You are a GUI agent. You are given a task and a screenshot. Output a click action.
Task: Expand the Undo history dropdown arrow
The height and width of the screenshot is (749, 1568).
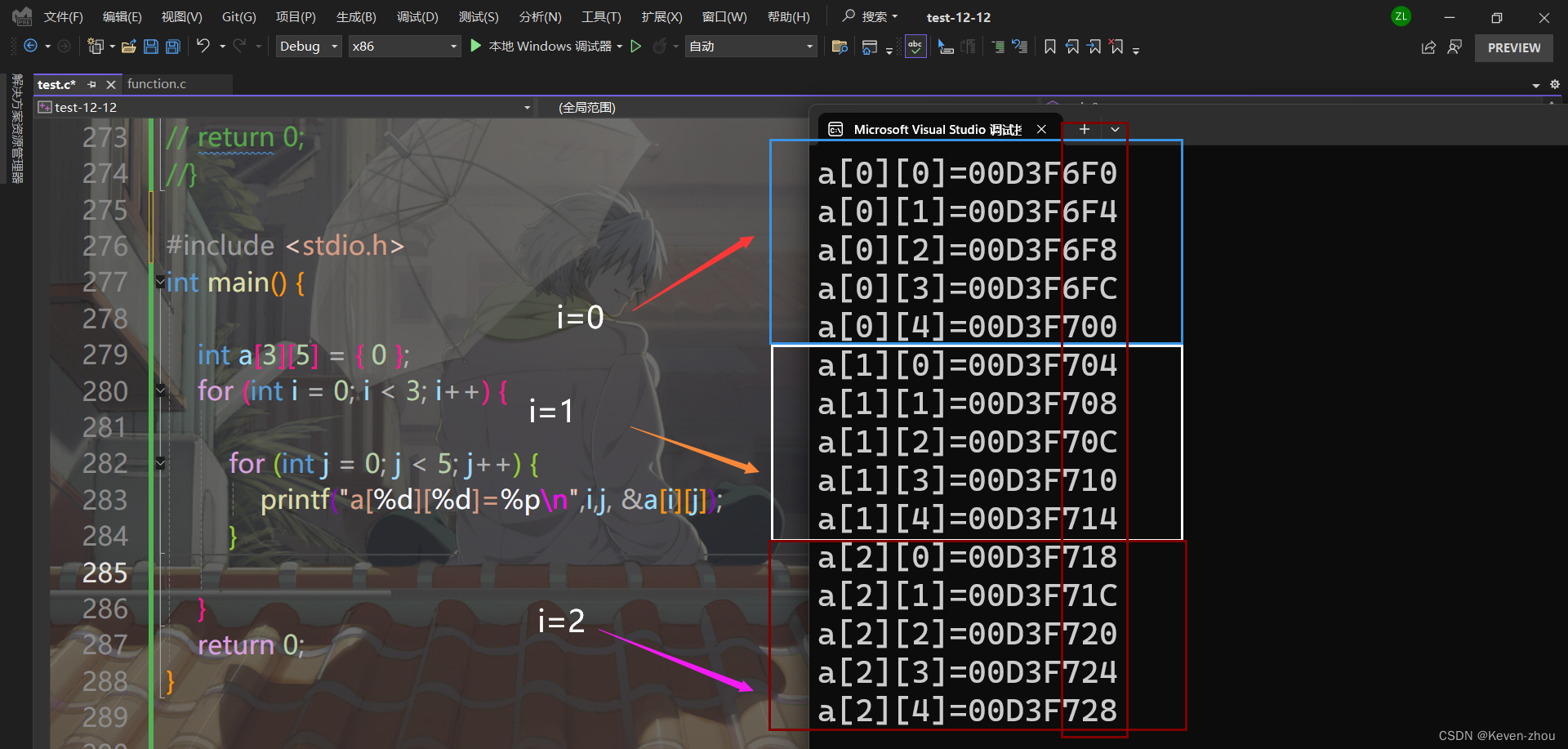(222, 47)
